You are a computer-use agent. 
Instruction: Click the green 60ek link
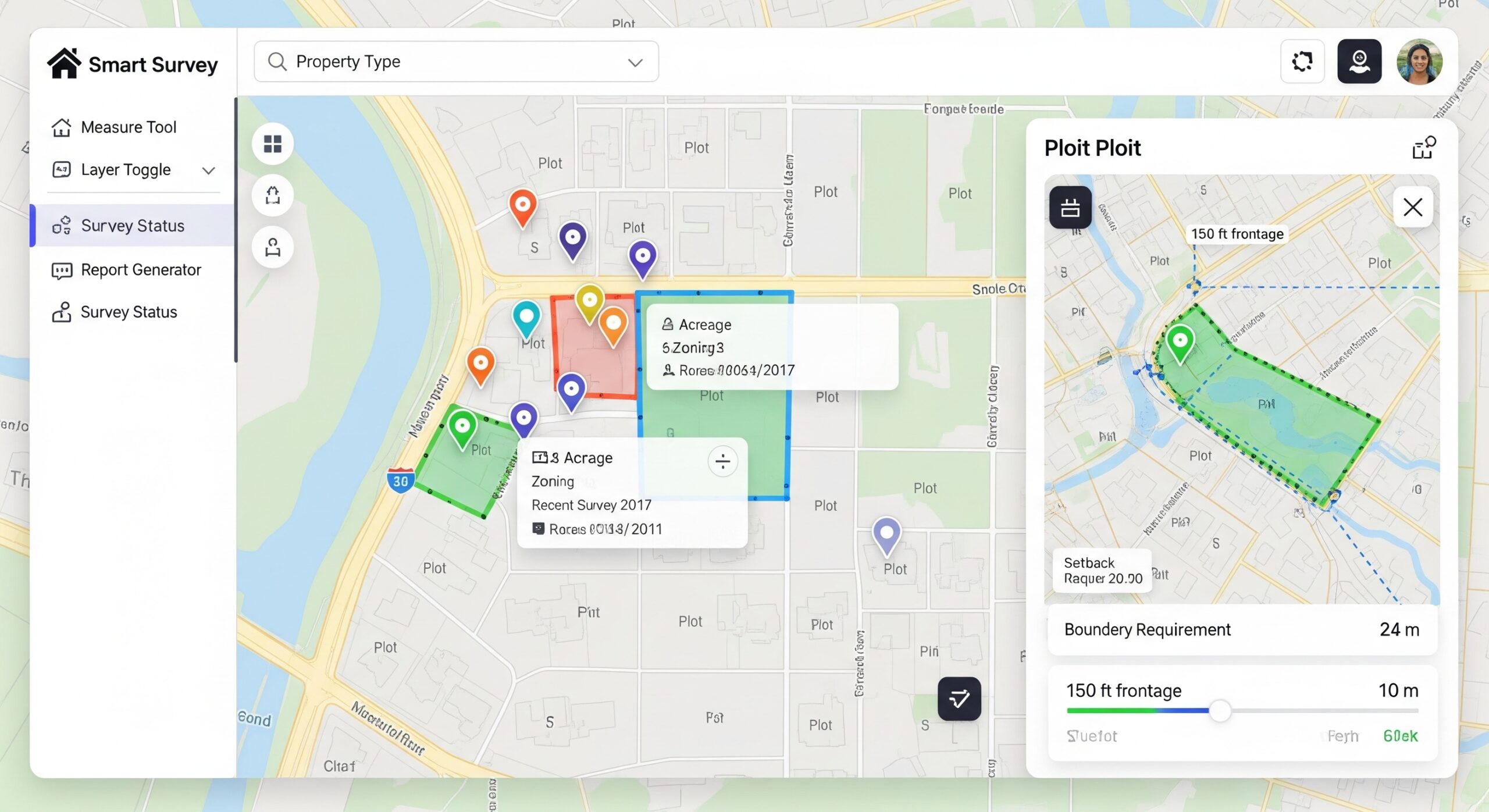pos(1400,736)
